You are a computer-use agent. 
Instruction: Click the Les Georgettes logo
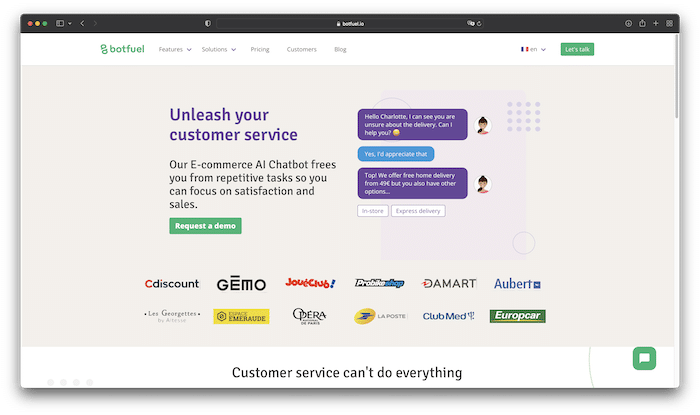pyautogui.click(x=172, y=316)
